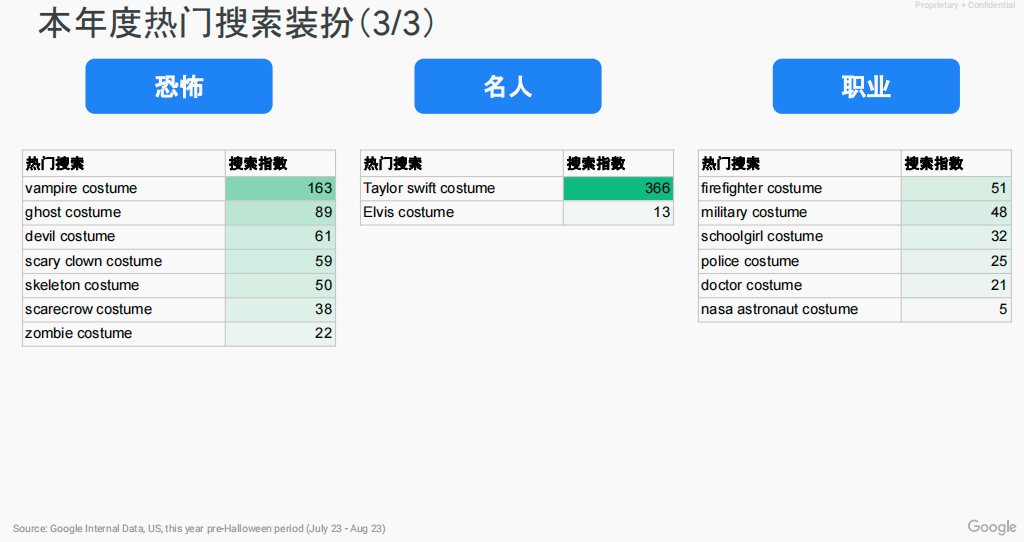The height and width of the screenshot is (542, 1024).
Task: Select the value 32 for schoolgirl costume
Action: (956, 236)
